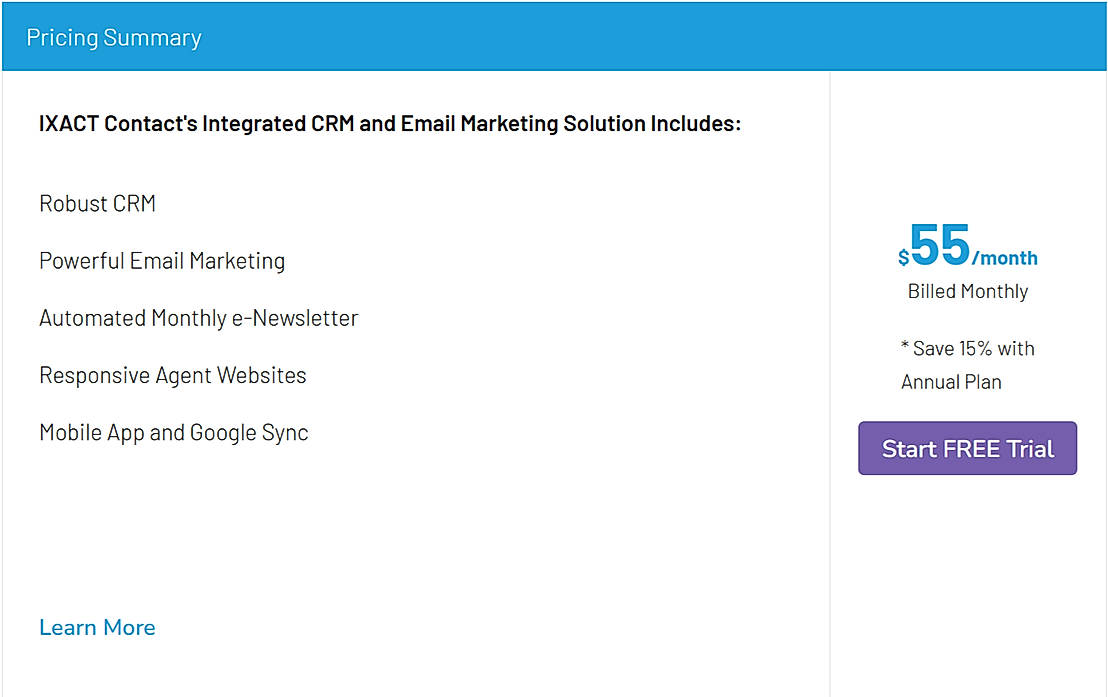Select the Robust CRM feature text
1108x697 pixels.
pyautogui.click(x=97, y=203)
